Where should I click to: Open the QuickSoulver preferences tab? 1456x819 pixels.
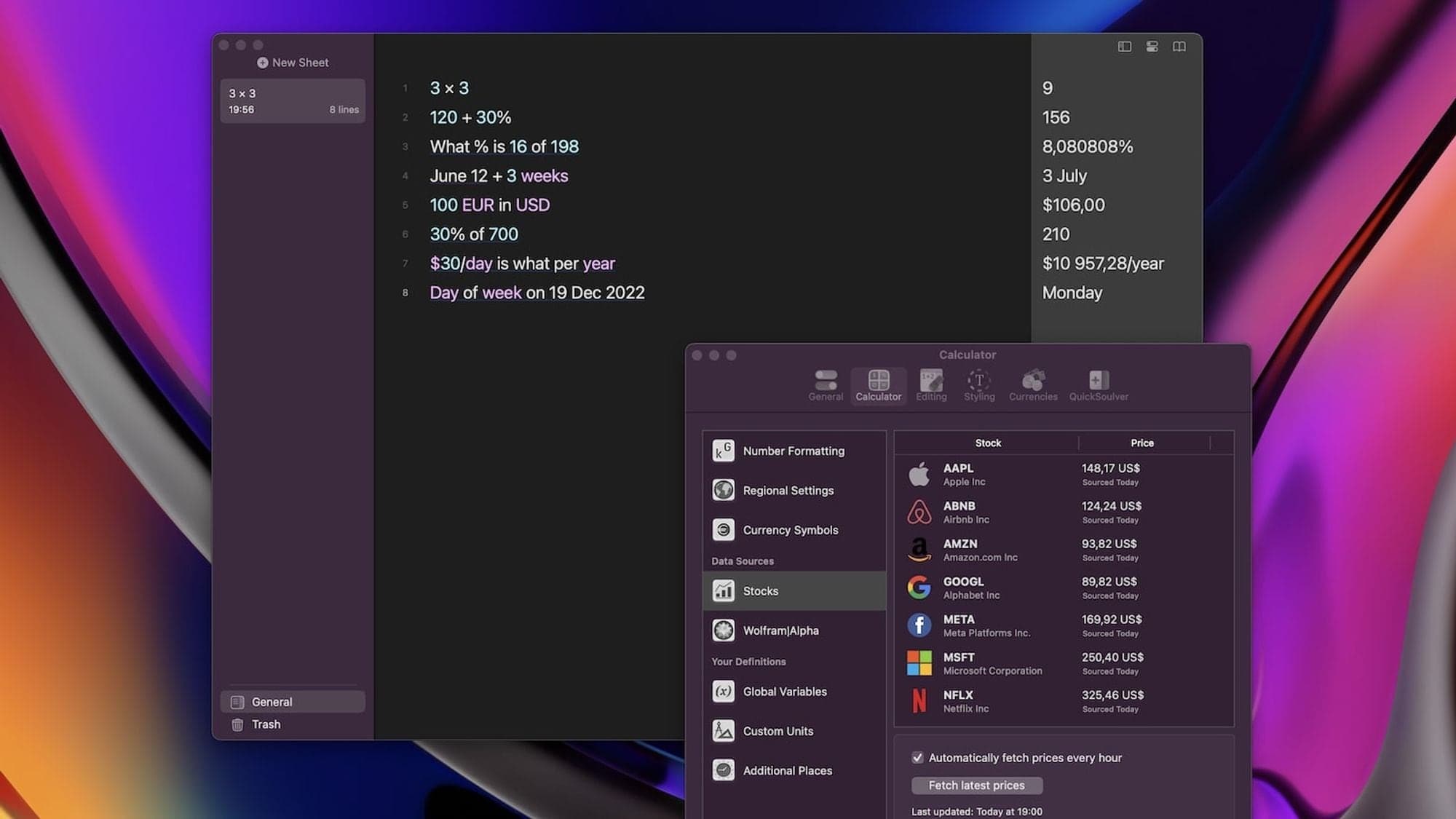(x=1099, y=385)
